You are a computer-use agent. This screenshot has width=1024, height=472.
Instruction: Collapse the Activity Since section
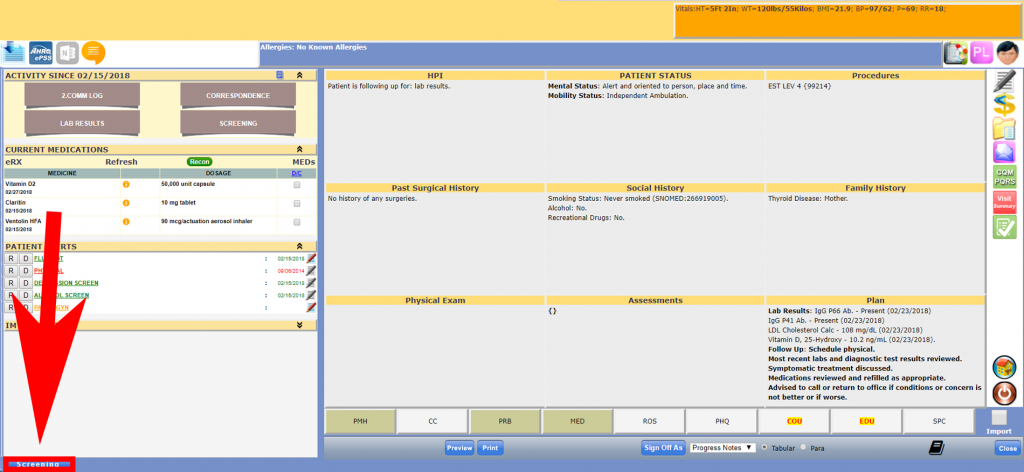[300, 76]
